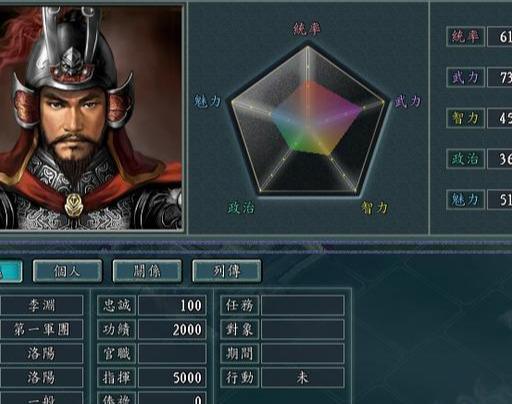Click the 第一軍團 corps field
512x404 pixels.
[41, 329]
